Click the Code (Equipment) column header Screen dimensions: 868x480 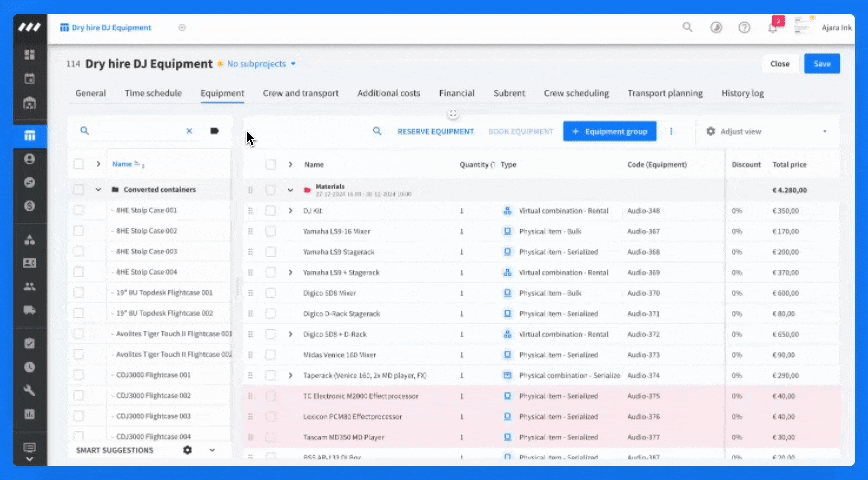click(x=657, y=164)
